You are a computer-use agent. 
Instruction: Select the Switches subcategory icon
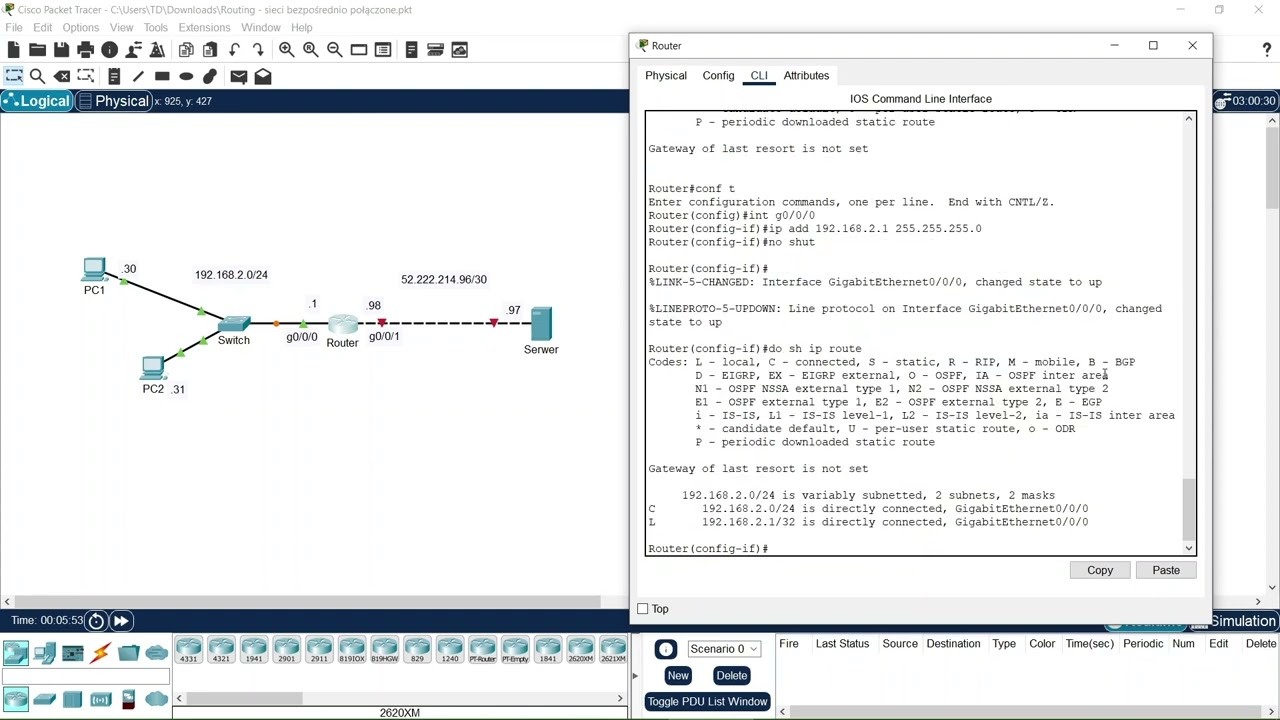(44, 699)
